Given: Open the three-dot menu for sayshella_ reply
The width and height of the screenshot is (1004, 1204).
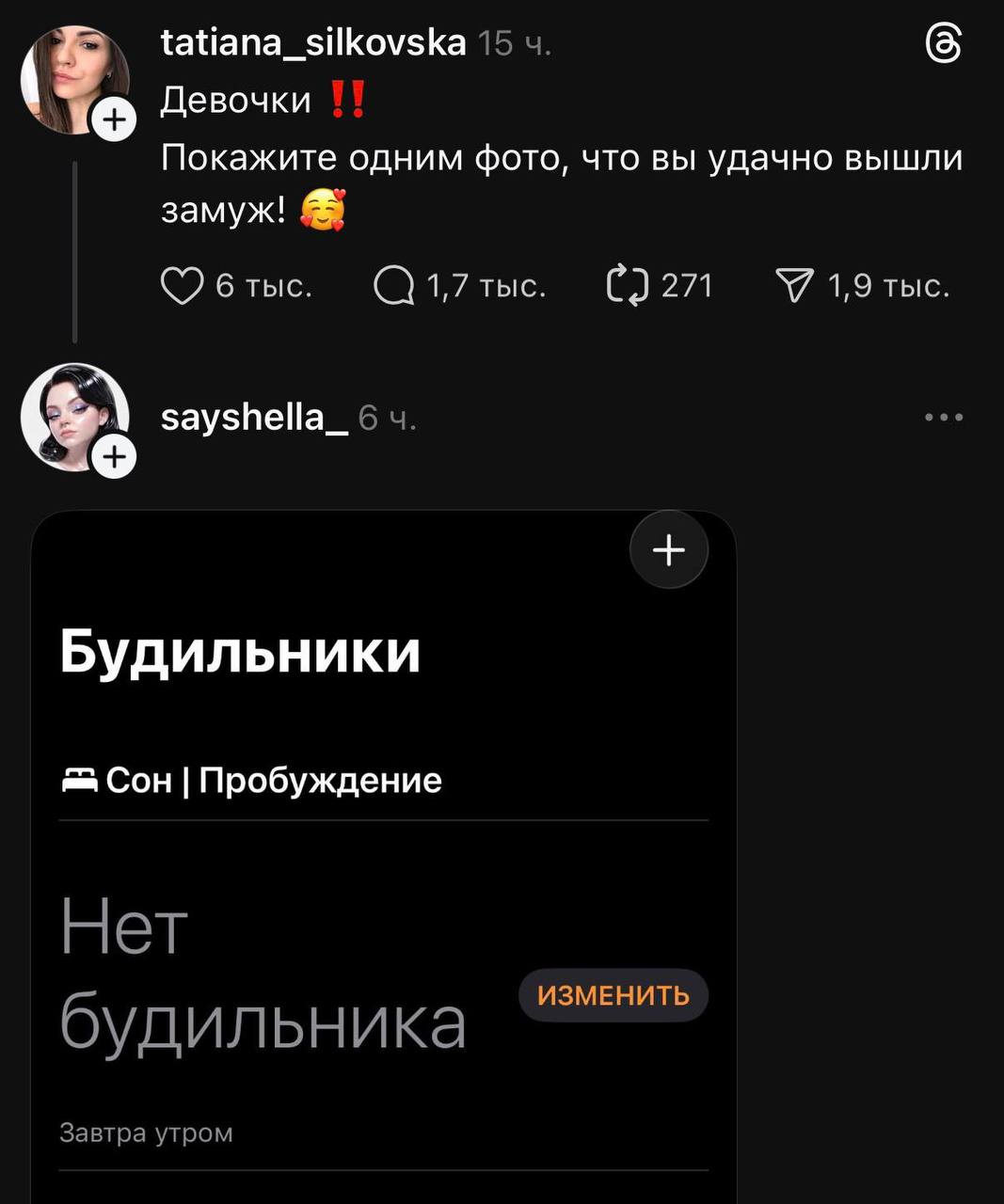Looking at the screenshot, I should click(x=944, y=418).
